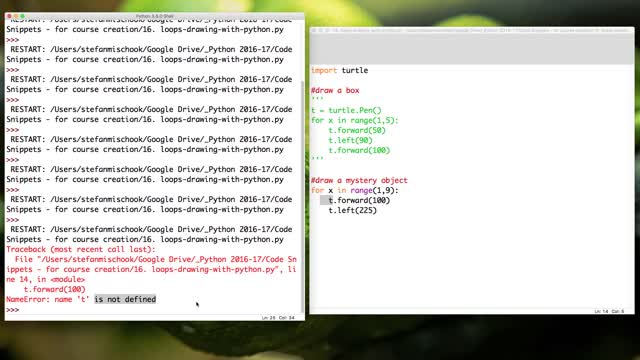Click the closing triple quote above '#draw a mystery object'

[x=317, y=159]
